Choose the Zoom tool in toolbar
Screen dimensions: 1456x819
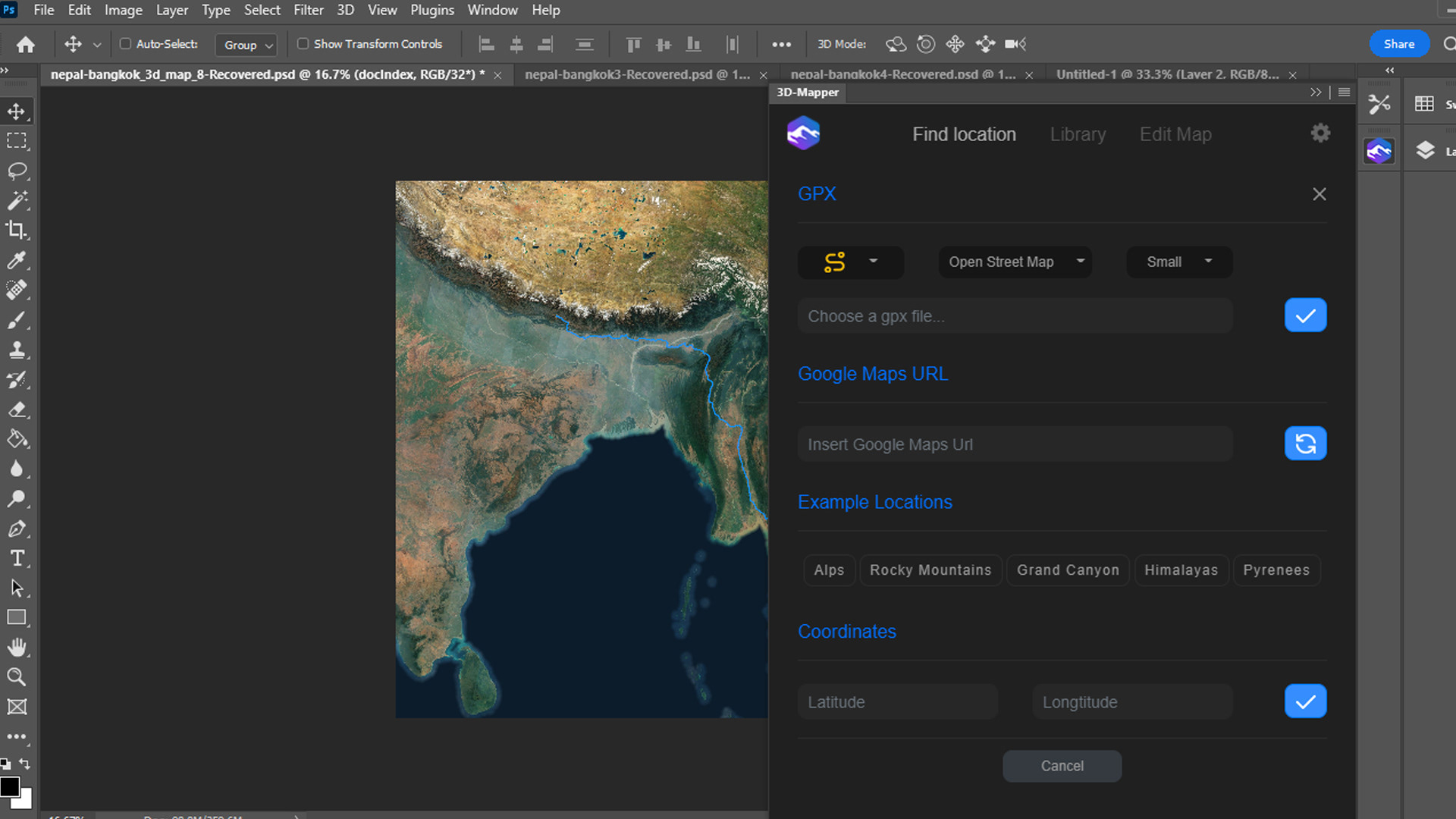click(17, 676)
